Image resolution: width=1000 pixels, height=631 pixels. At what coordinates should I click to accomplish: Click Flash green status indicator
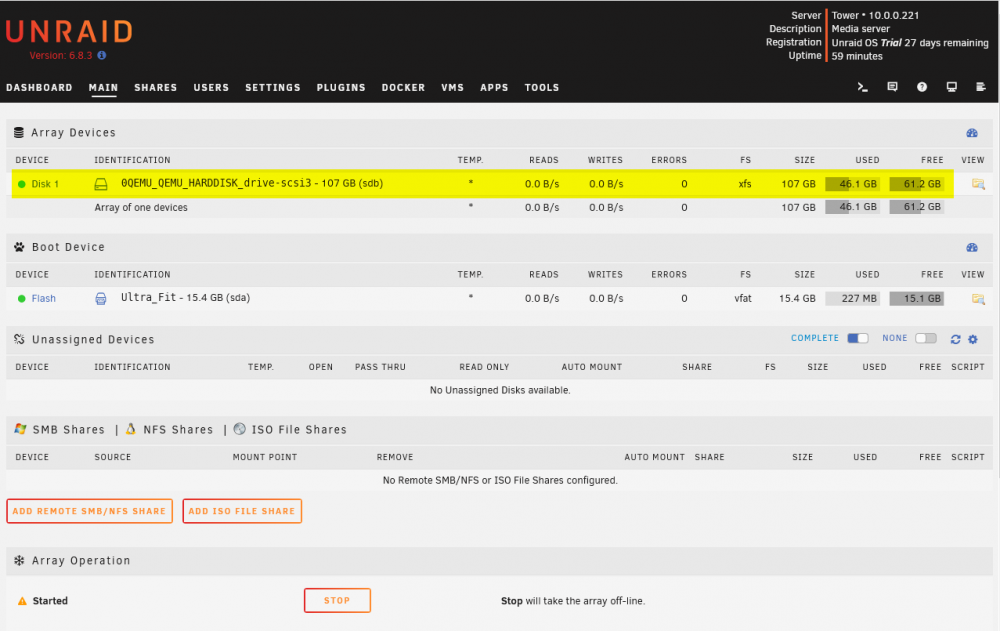click(22, 299)
